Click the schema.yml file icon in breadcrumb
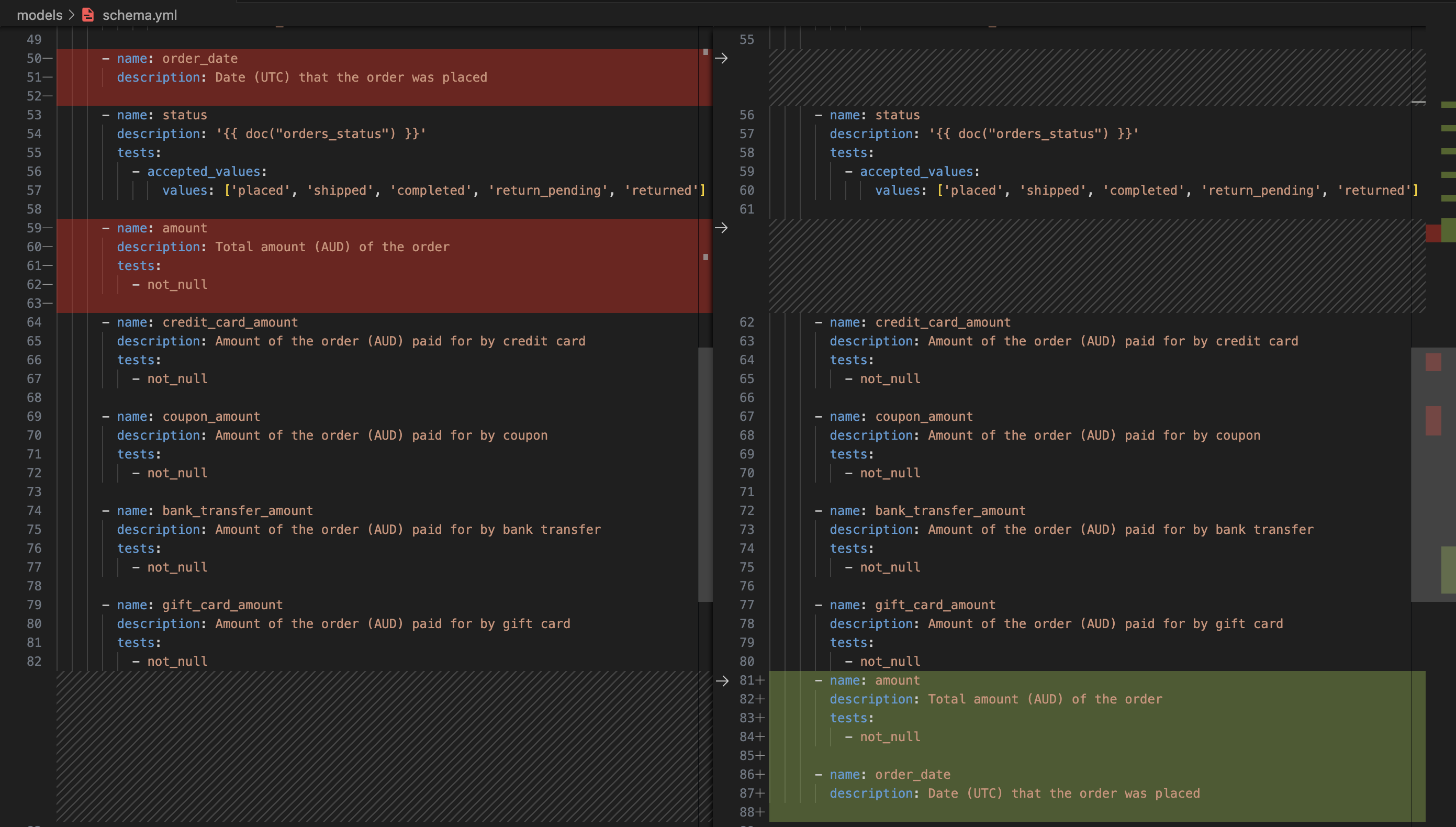 pos(88,15)
